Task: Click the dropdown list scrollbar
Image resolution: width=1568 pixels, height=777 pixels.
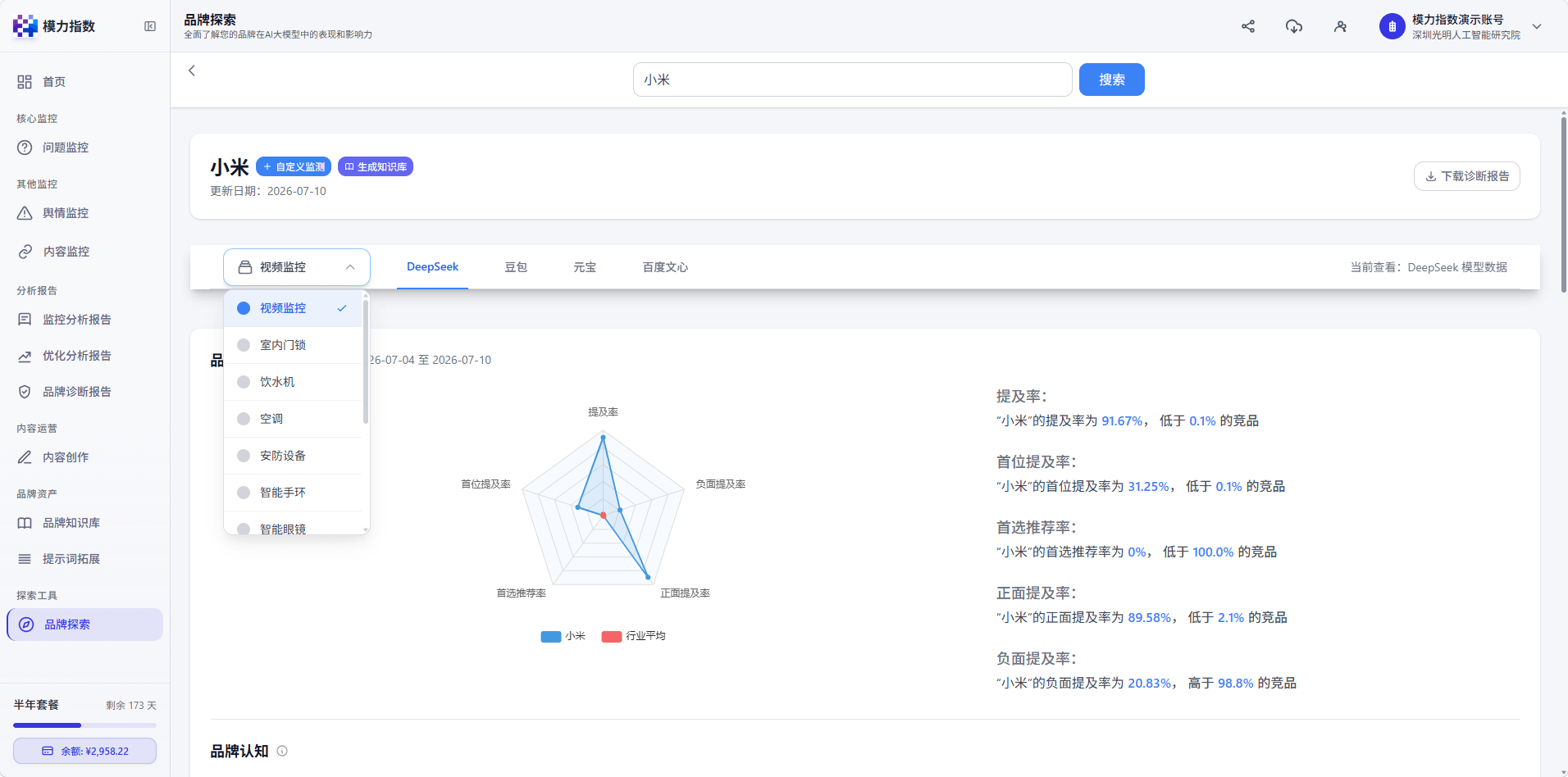Action: tap(366, 361)
